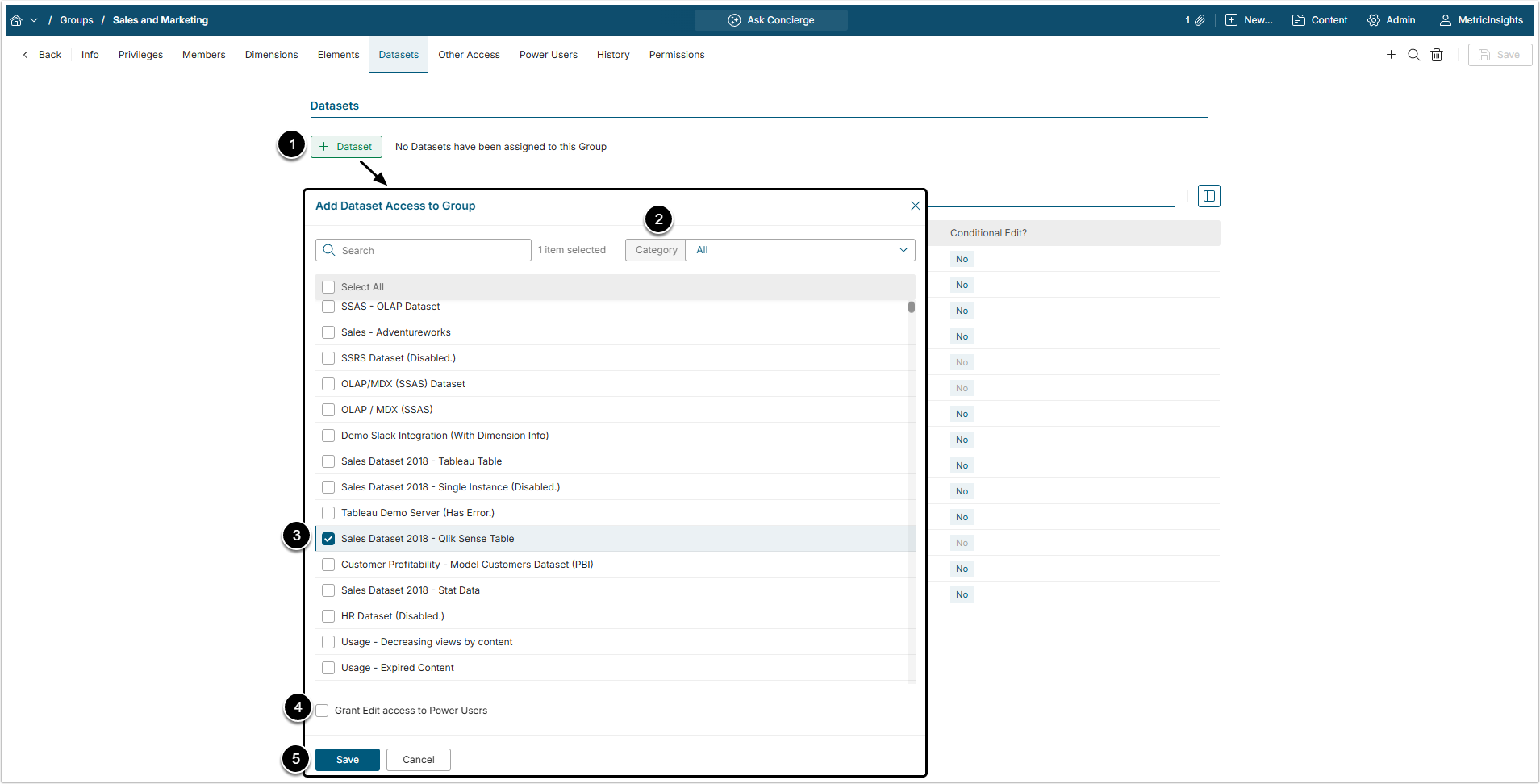Click the trash delete icon
Image resolution: width=1540 pixels, height=784 pixels.
[1437, 55]
